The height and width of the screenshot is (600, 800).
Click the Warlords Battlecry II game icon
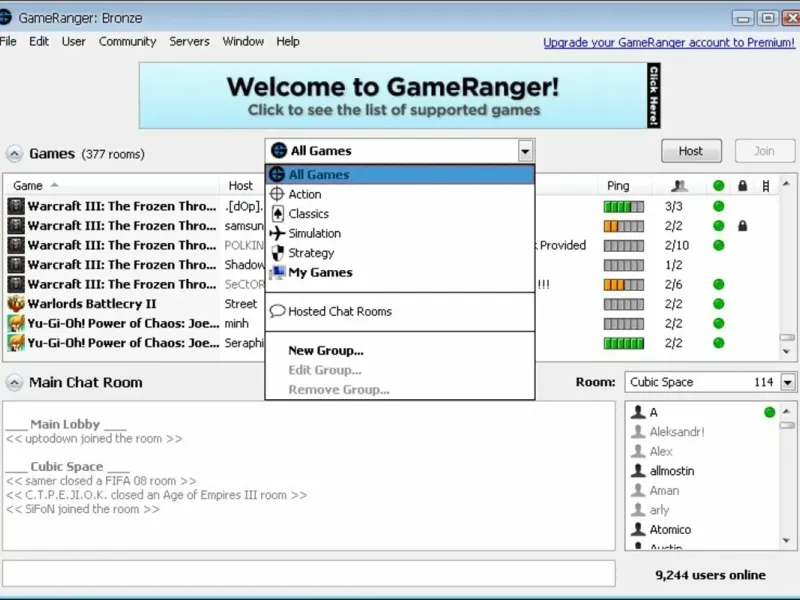[x=16, y=304]
